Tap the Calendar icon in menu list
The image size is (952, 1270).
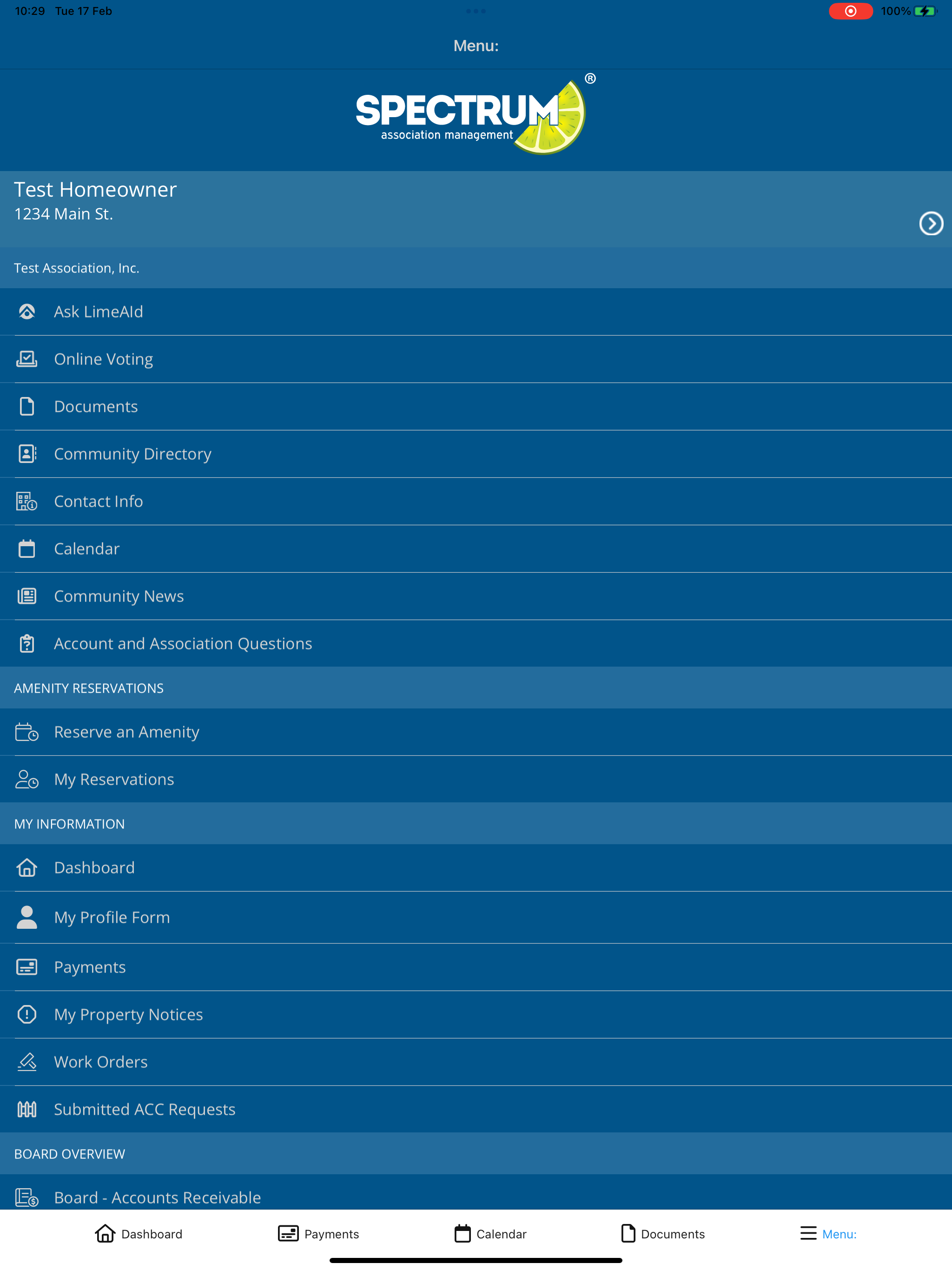point(27,549)
